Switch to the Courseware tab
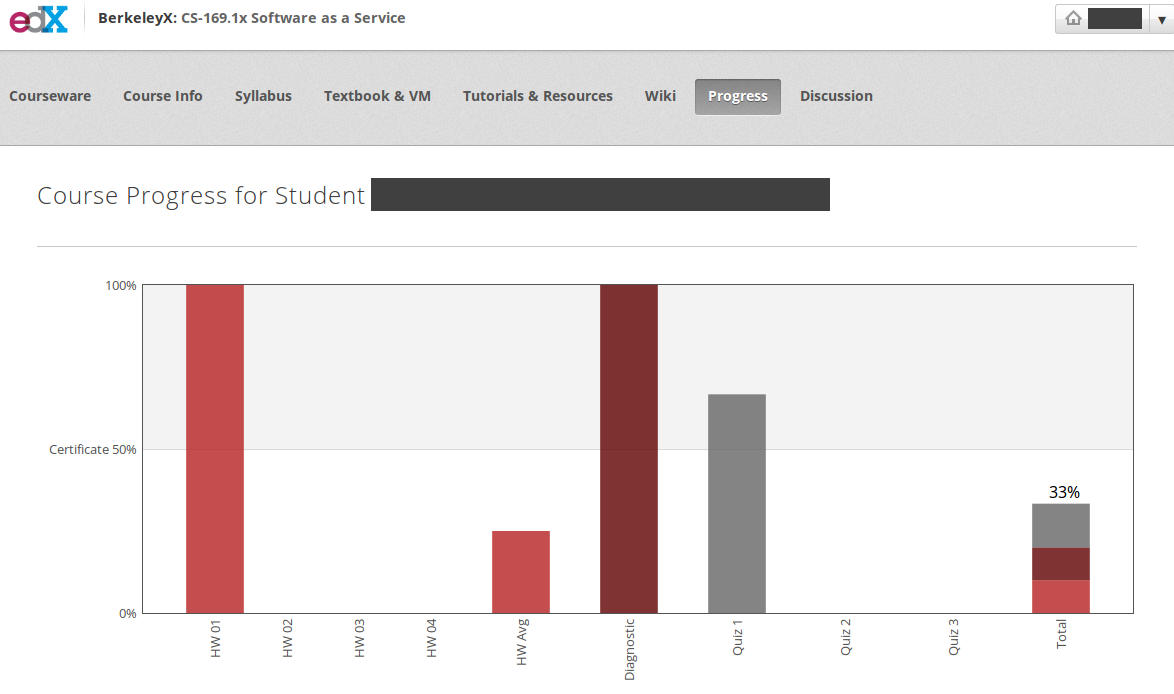 pyautogui.click(x=50, y=95)
